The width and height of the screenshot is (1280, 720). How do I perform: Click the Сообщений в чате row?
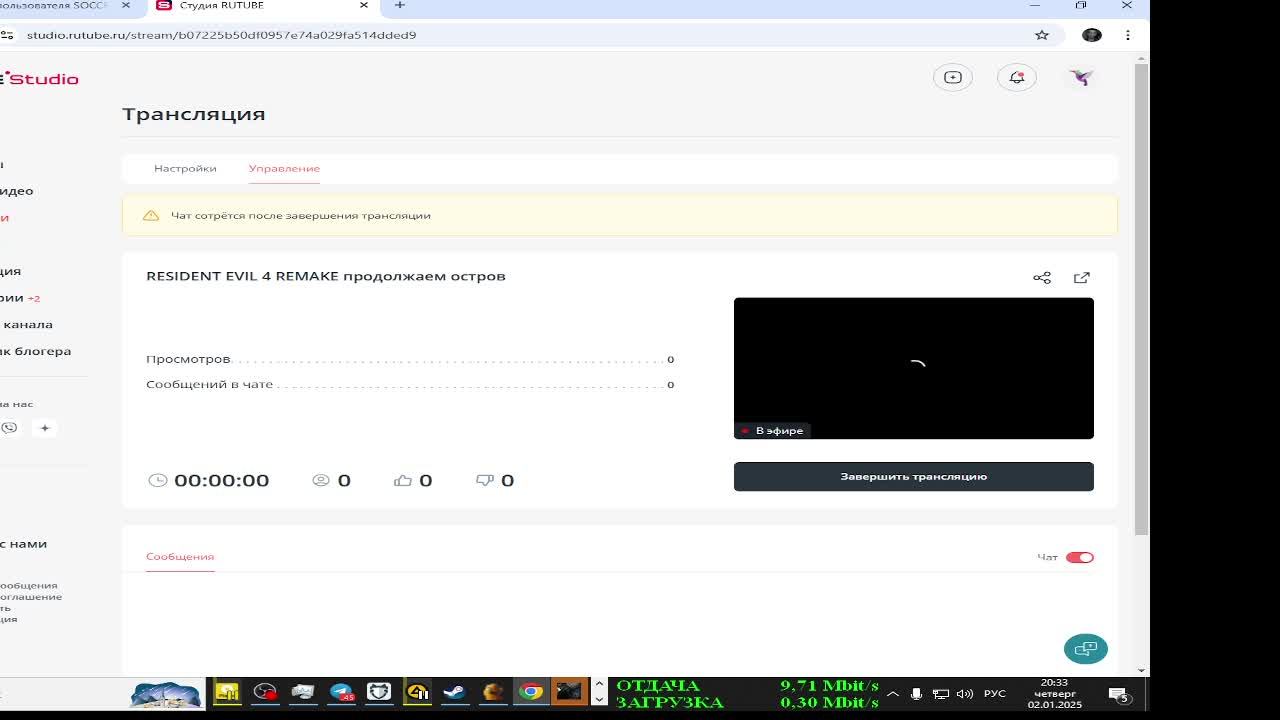[410, 384]
